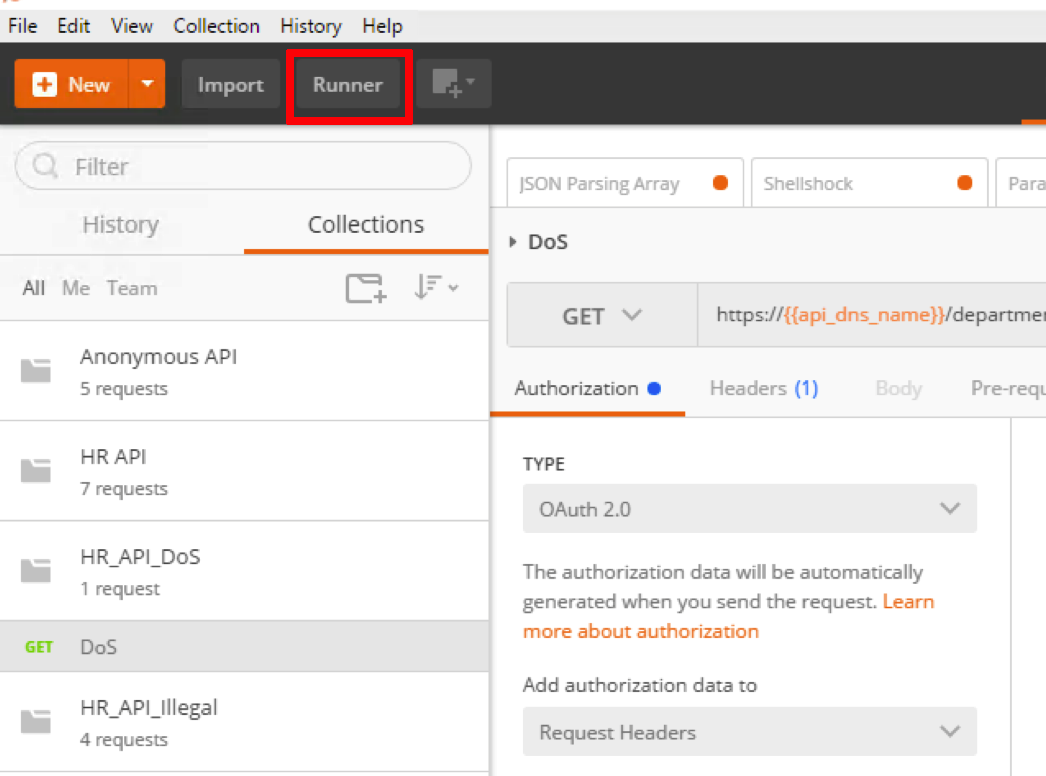Click the magnifier icon in Filter box

pos(45,165)
